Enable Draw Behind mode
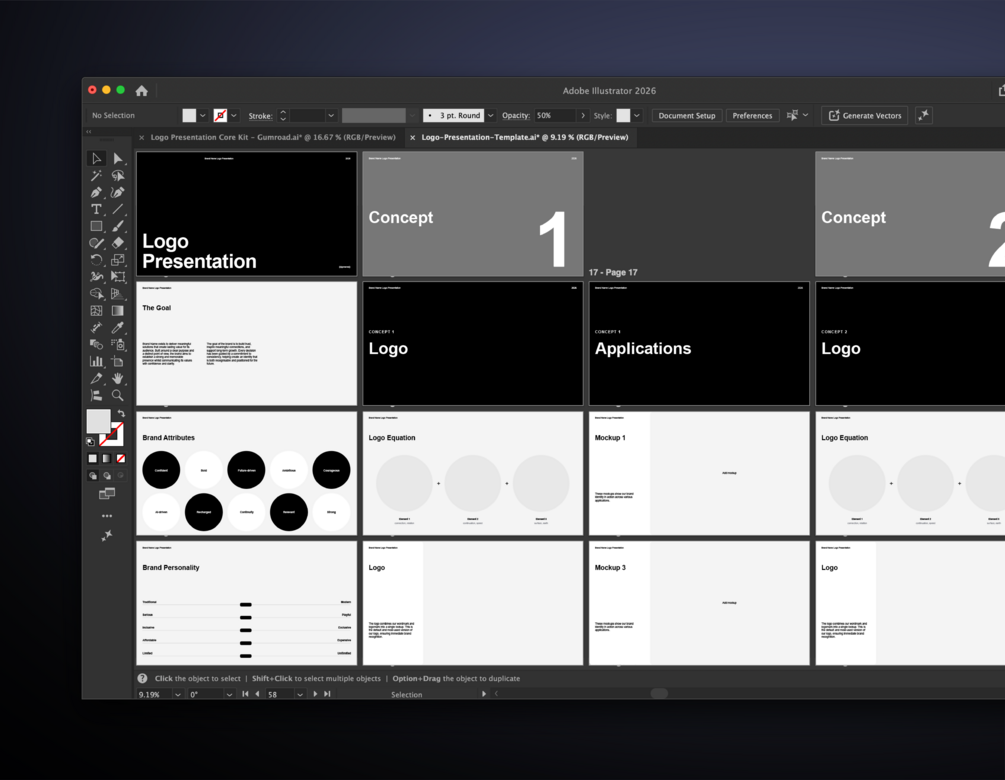Image resolution: width=1005 pixels, height=780 pixels. point(107,476)
